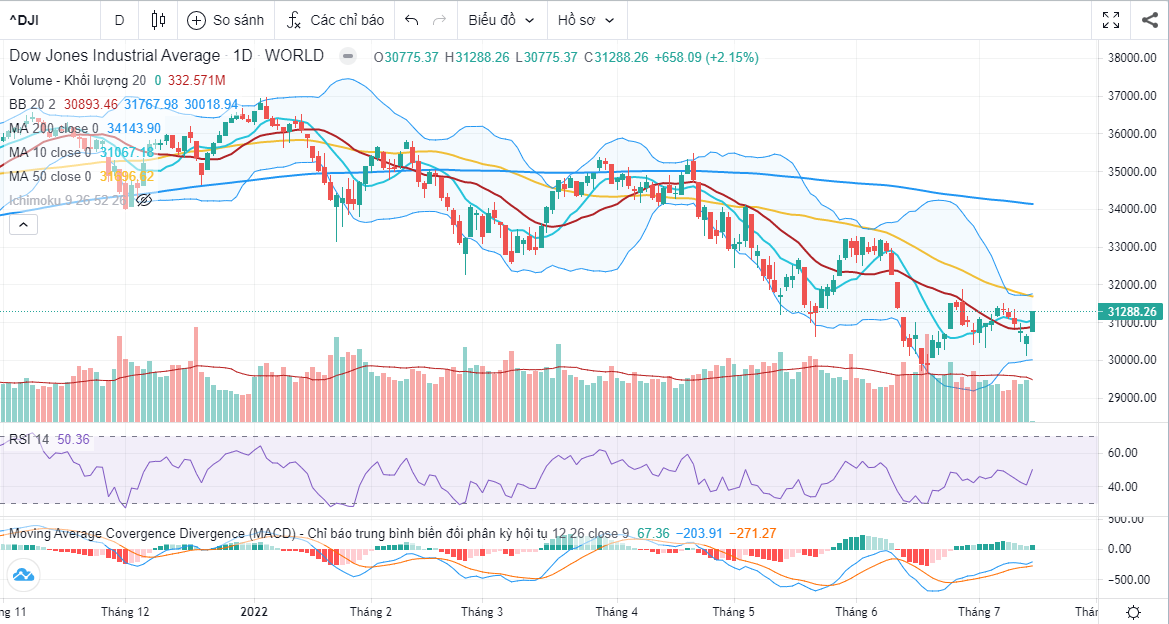1169x624 pixels.
Task: Open the candlestick chart type selector
Action: pos(157,20)
